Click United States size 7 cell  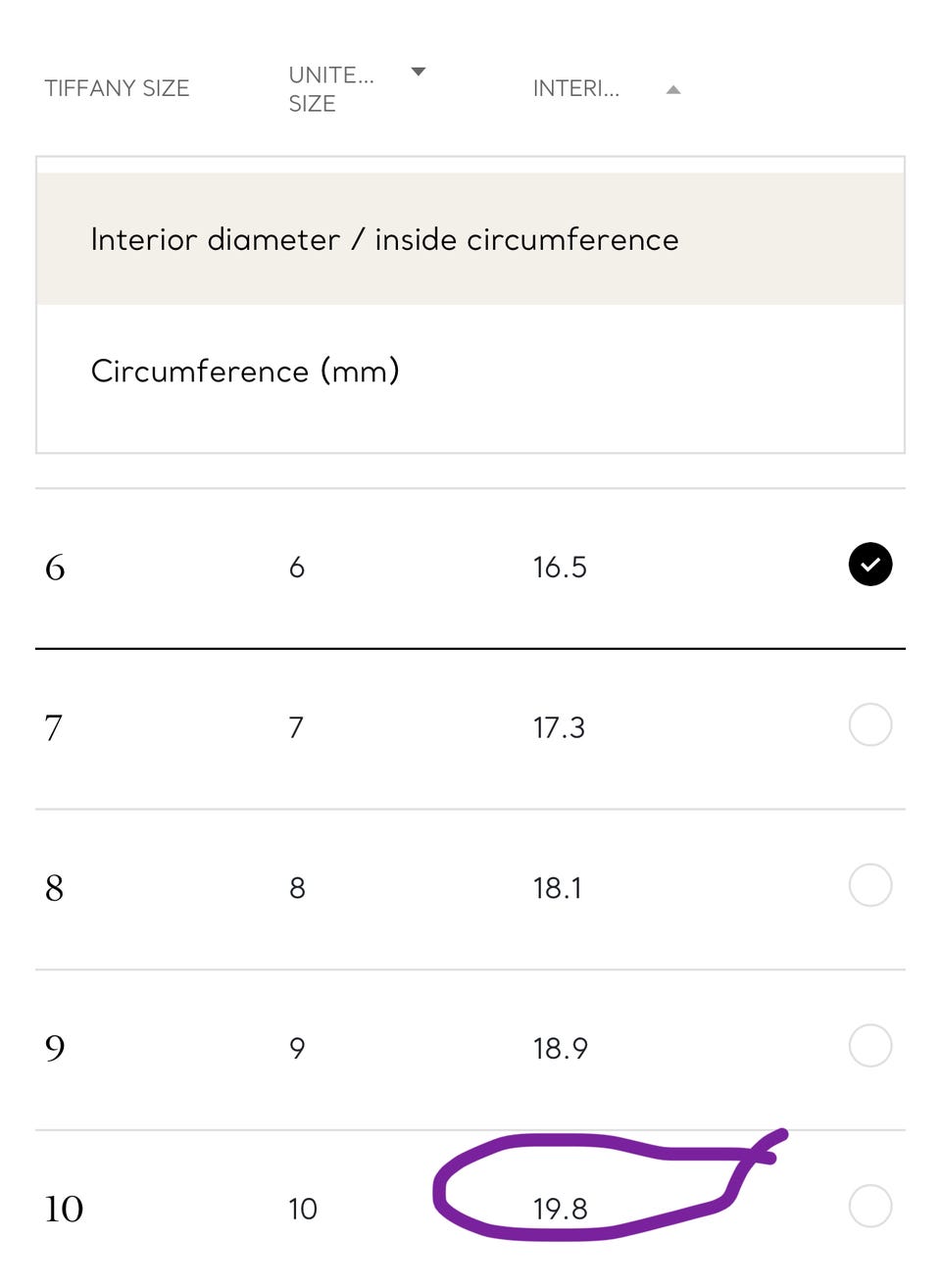(x=296, y=728)
